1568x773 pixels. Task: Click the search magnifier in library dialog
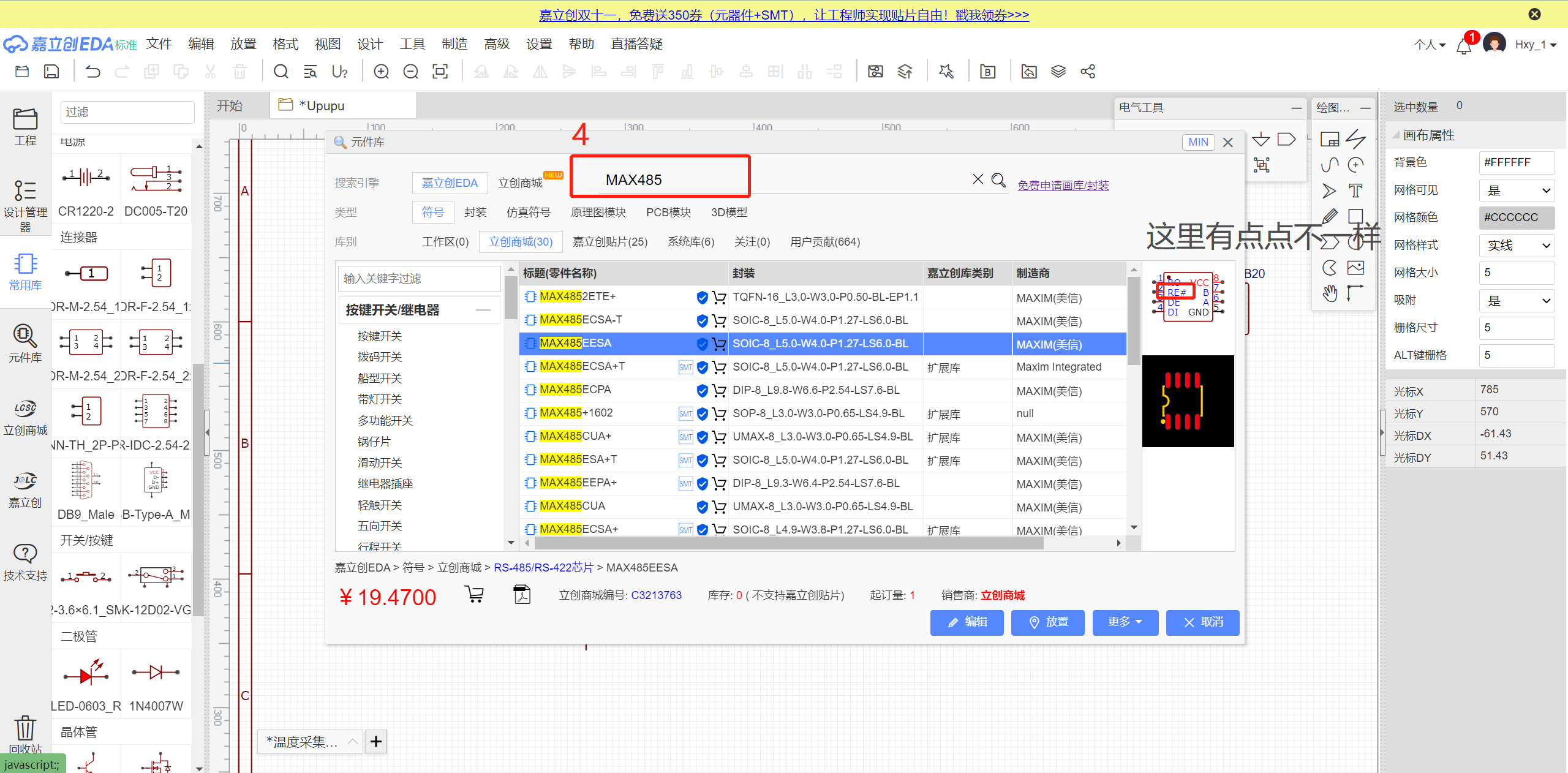pos(998,180)
